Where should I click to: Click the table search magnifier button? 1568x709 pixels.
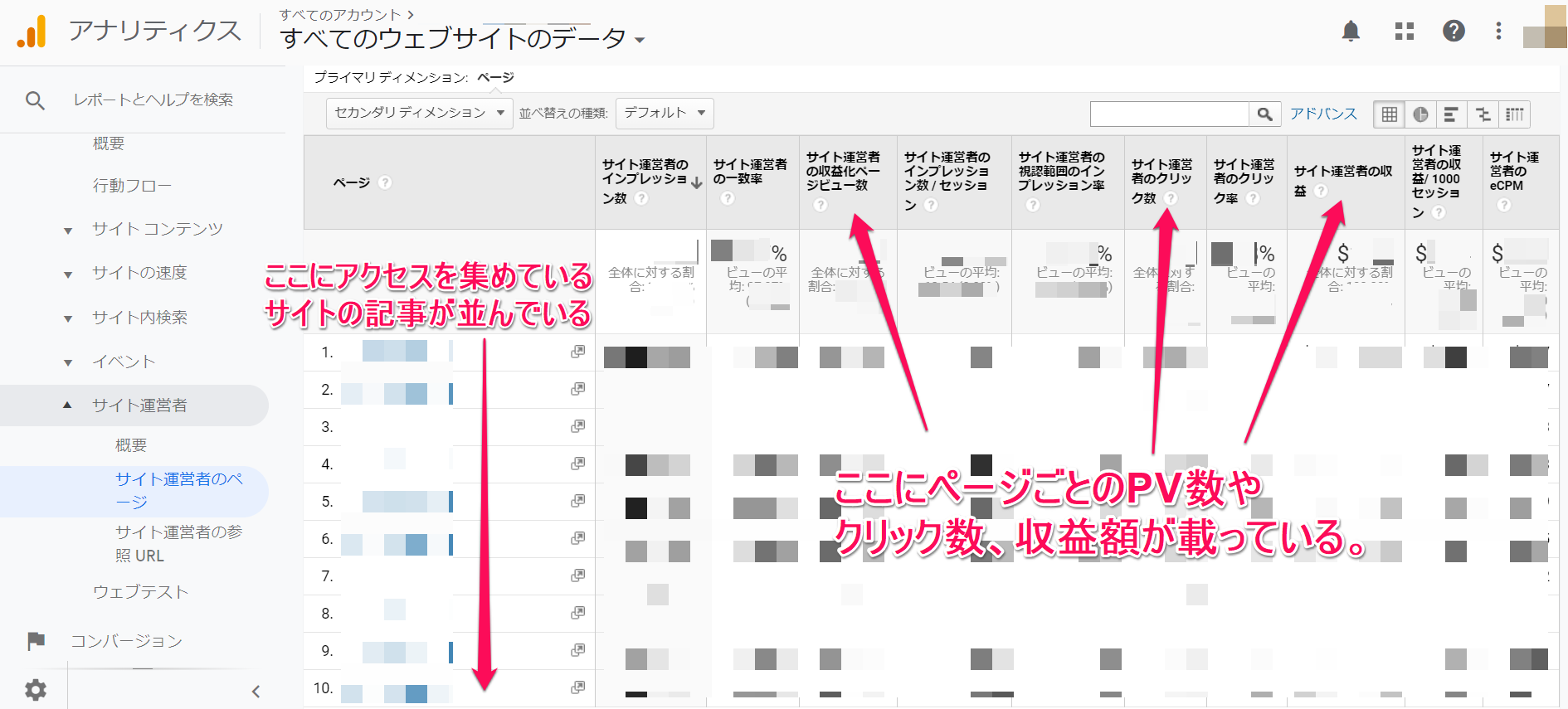click(x=1264, y=114)
